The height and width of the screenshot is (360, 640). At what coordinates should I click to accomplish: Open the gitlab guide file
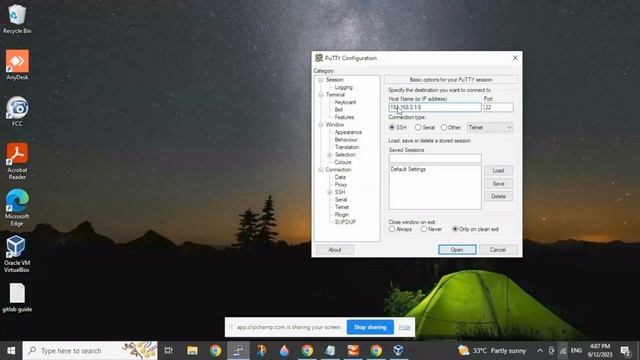pos(17,298)
